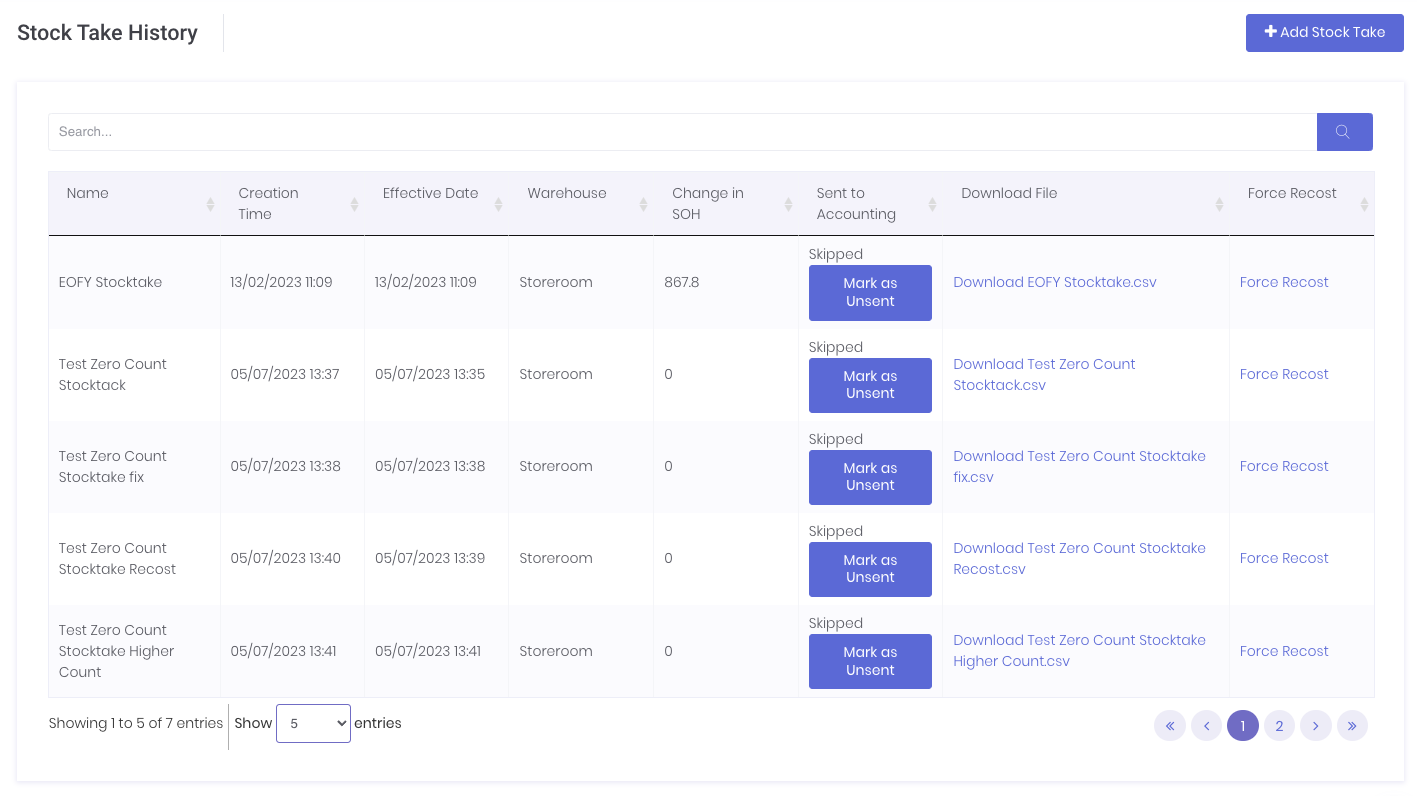Focus the Search input field
The image size is (1417, 796).
click(682, 132)
